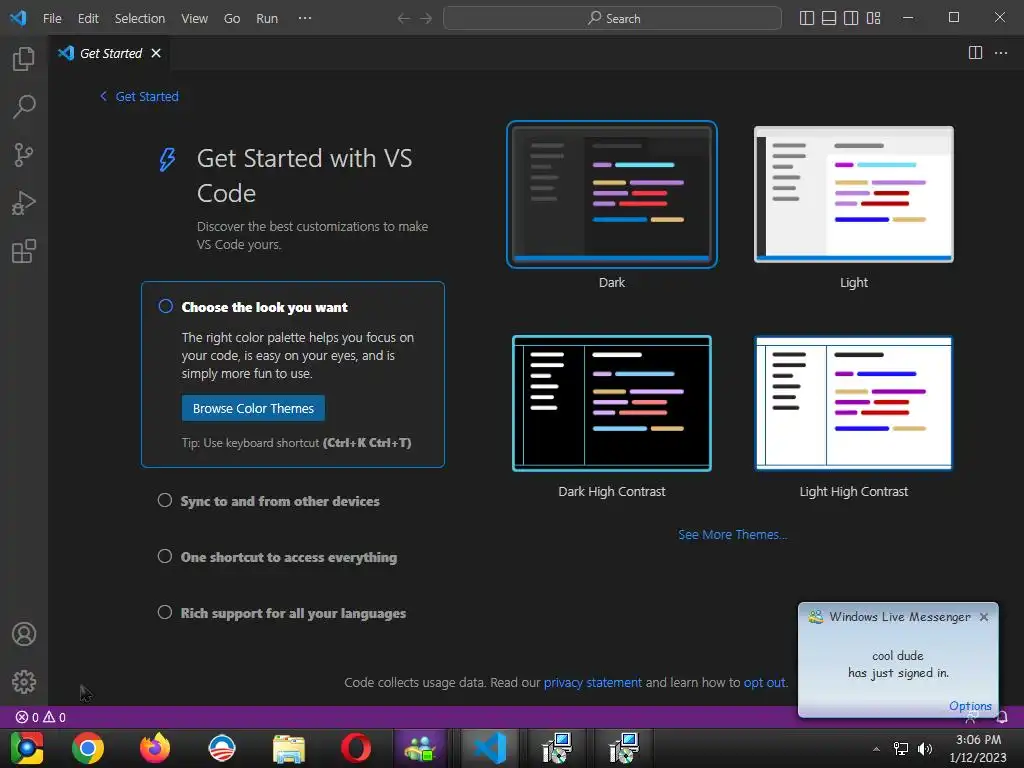
Task: Open the Go menu
Action: (232, 18)
